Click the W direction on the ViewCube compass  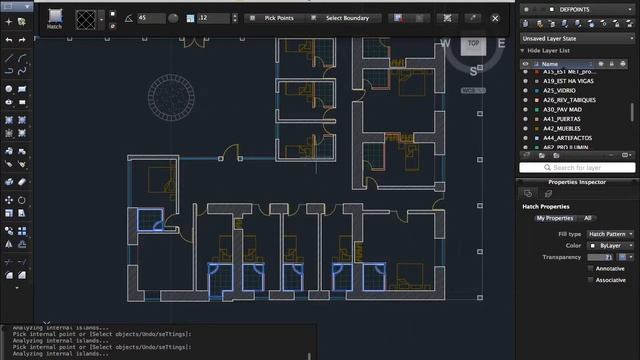pos(445,43)
